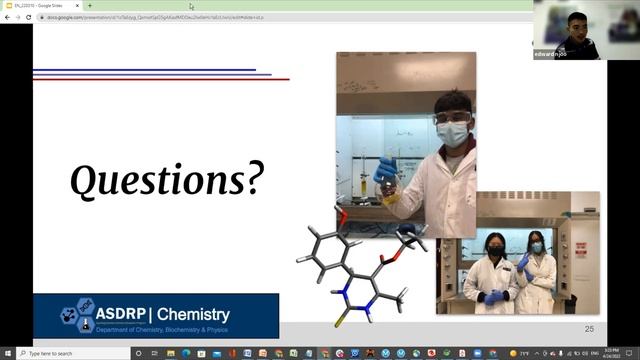The width and height of the screenshot is (640, 360).
Task: Click photo of two students in lab coats
Action: [518, 253]
